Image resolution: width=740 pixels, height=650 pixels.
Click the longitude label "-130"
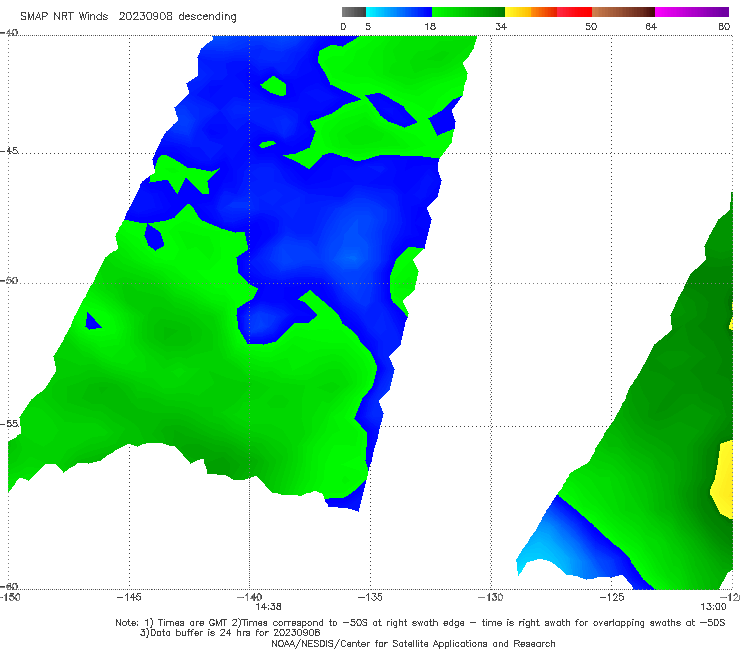click(491, 597)
